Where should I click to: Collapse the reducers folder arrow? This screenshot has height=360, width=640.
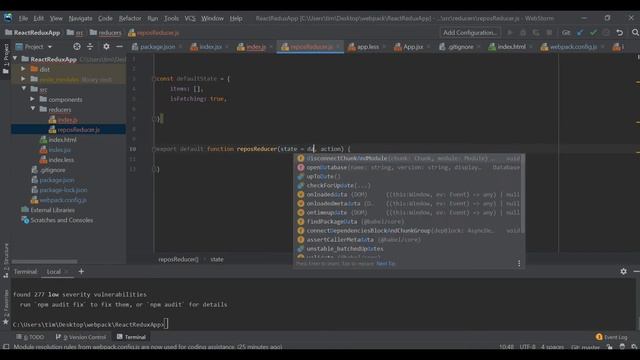[33, 109]
